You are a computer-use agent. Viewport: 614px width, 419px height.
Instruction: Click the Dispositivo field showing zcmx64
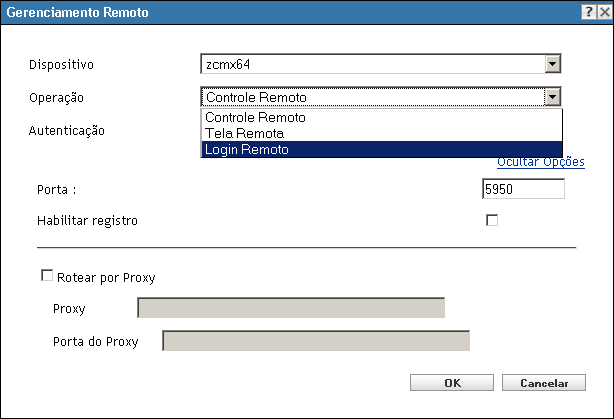pos(372,65)
